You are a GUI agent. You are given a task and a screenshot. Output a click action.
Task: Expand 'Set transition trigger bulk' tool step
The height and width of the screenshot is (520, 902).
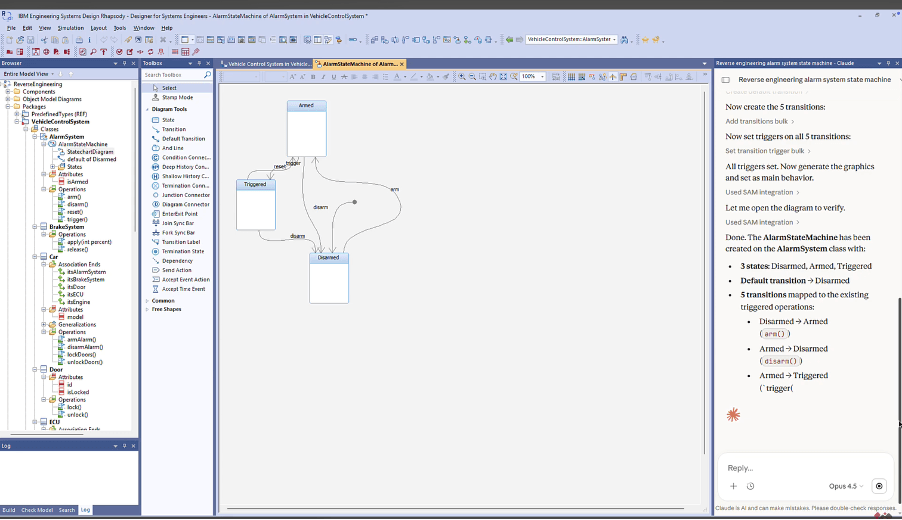(x=768, y=151)
